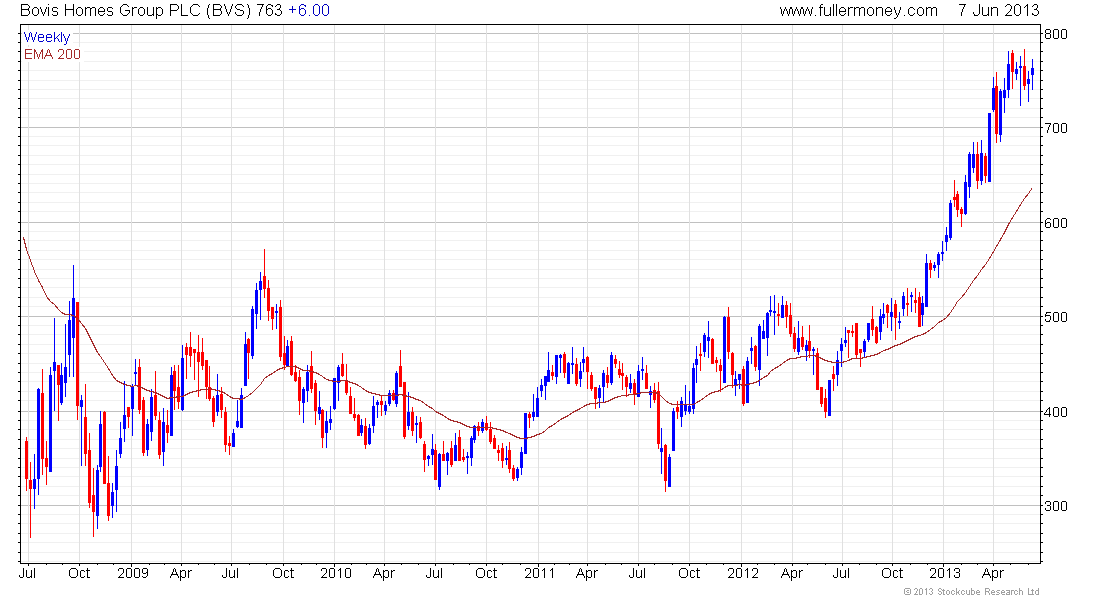Click the 'Oct' label just before 2010
The width and height of the screenshot is (1100, 600).
[x=283, y=573]
